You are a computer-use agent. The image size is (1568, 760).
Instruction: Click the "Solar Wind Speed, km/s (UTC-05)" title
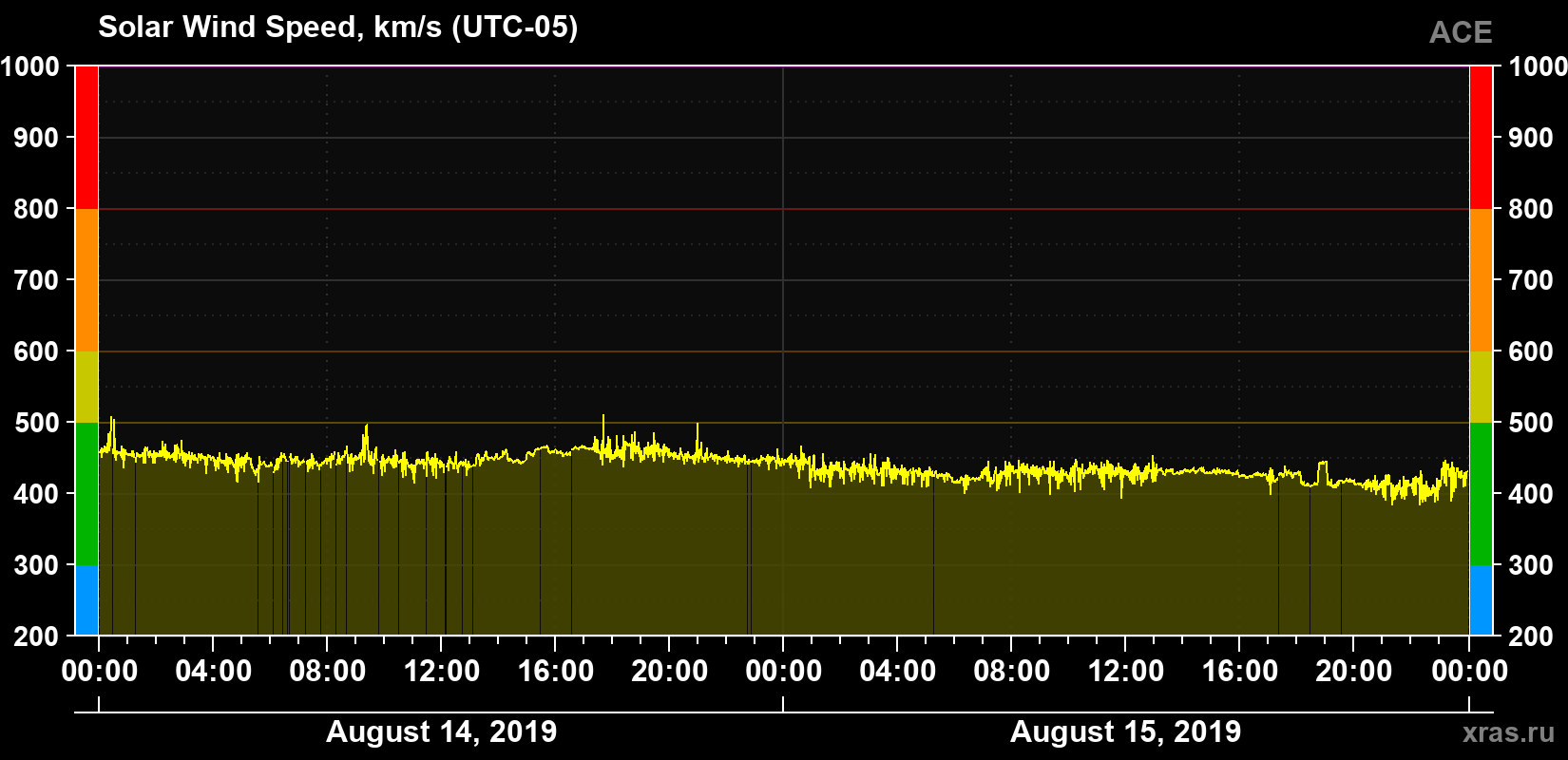[x=337, y=28]
